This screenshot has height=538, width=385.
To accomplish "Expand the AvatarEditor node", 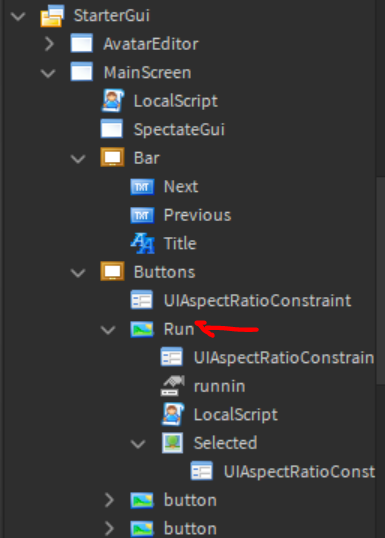I will tap(49, 44).
